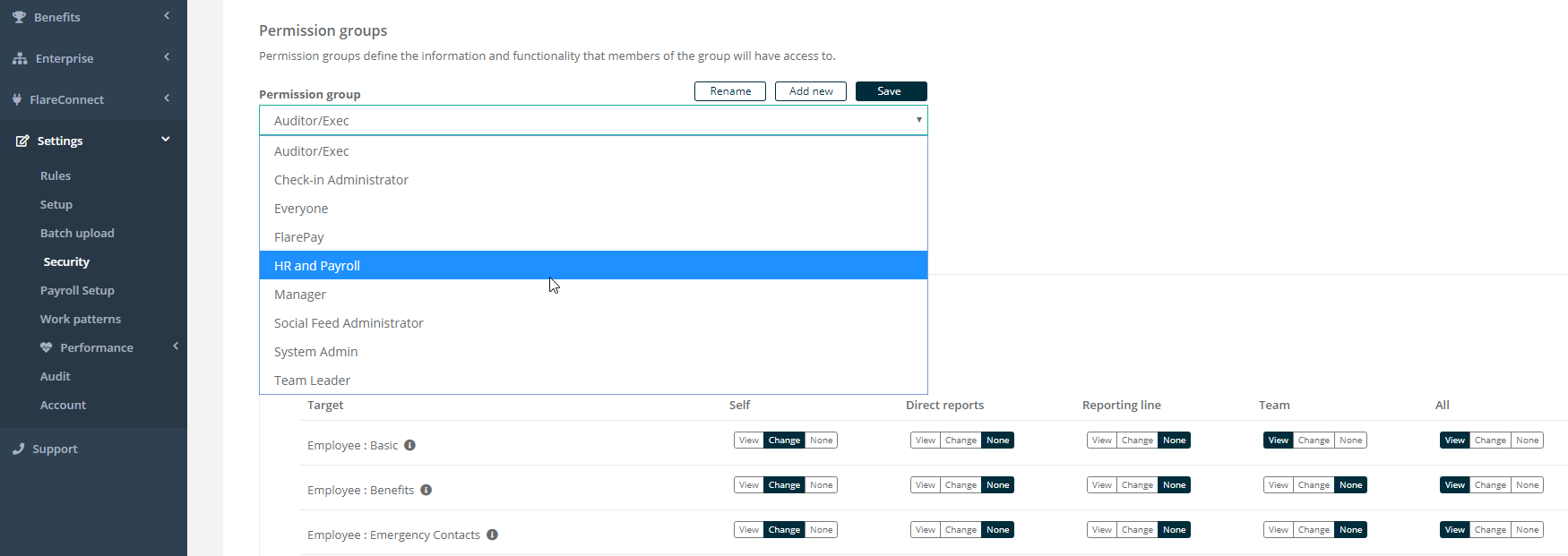This screenshot has width=1568, height=556.
Task: Set Employee : Basic Reporting line to View
Action: (1102, 441)
